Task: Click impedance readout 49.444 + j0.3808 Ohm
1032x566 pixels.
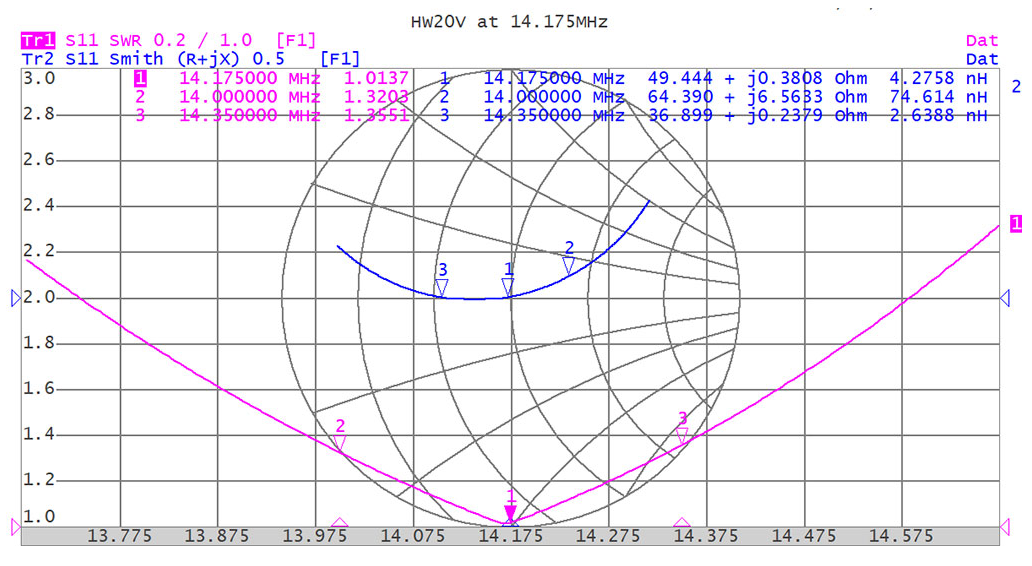Action: coord(757,78)
